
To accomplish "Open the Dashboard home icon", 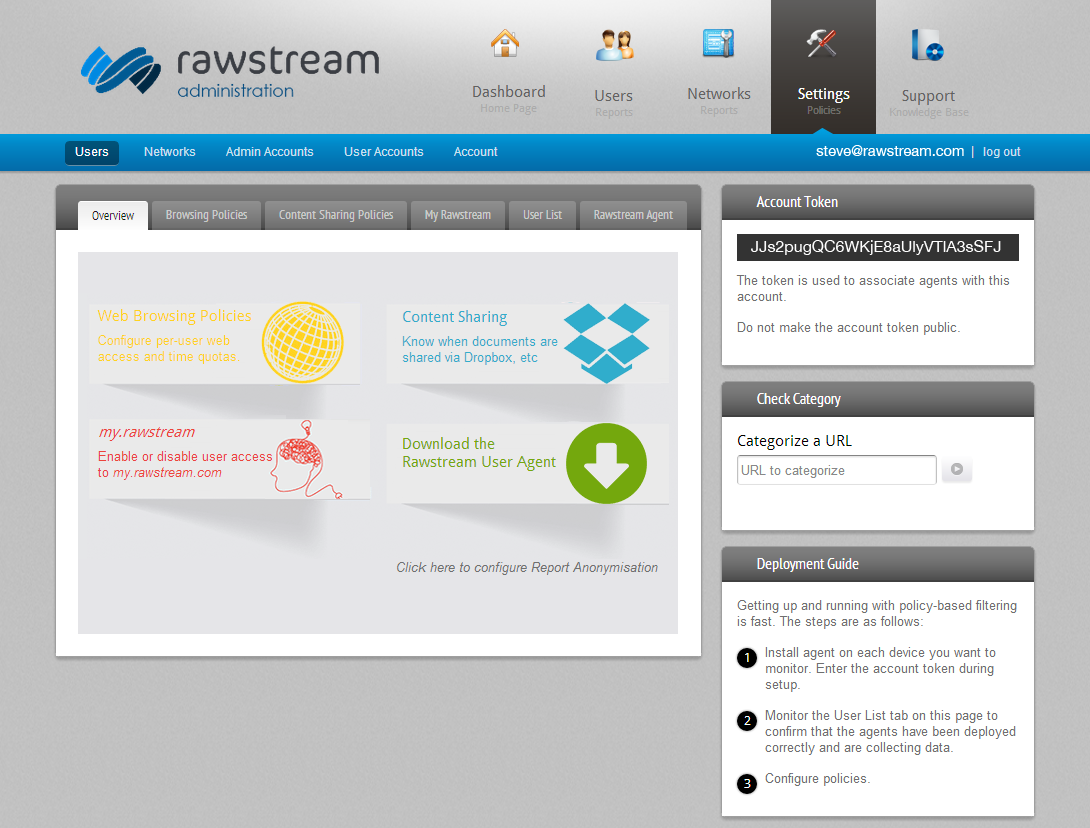I will coord(505,43).
